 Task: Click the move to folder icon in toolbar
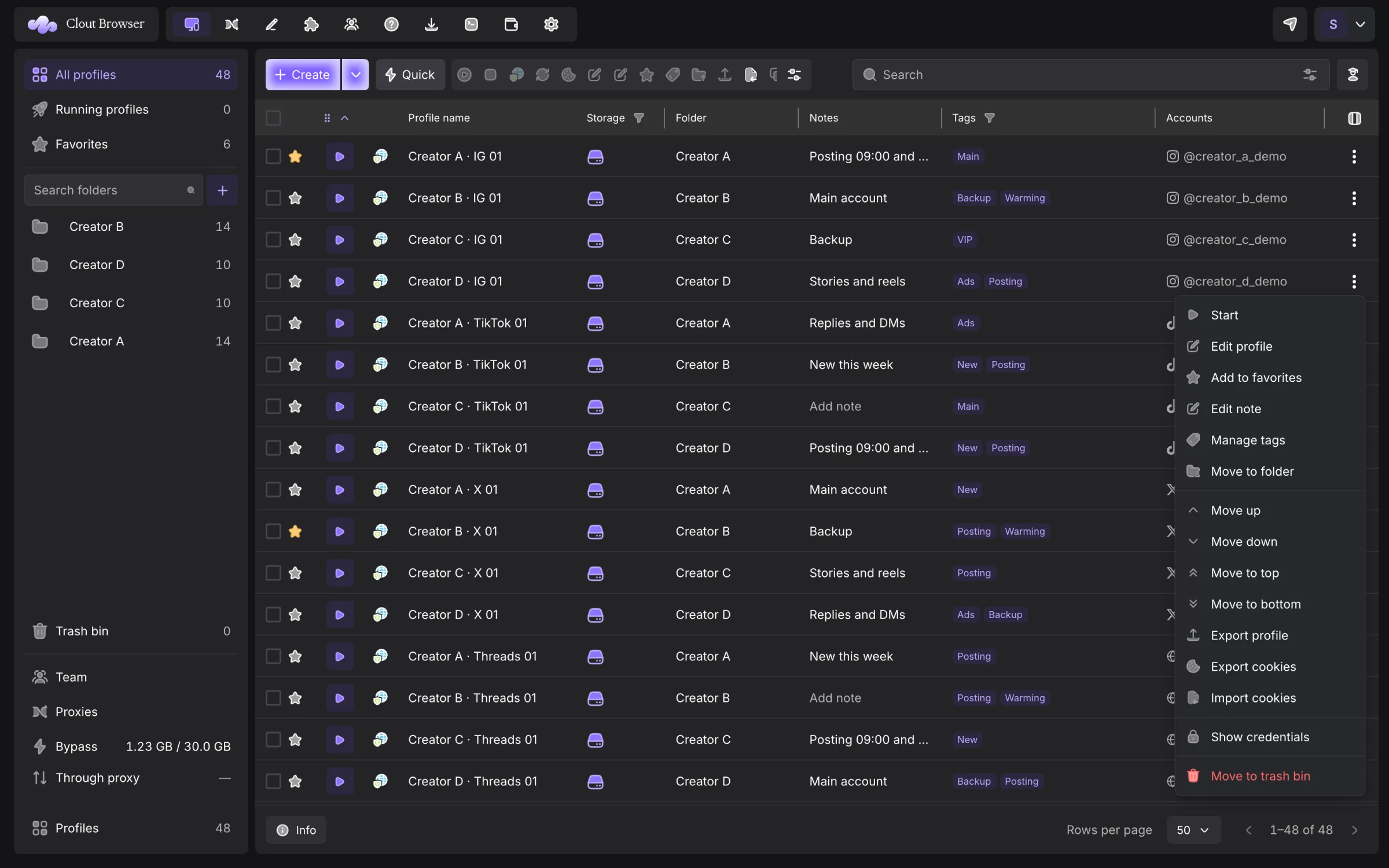(x=699, y=75)
